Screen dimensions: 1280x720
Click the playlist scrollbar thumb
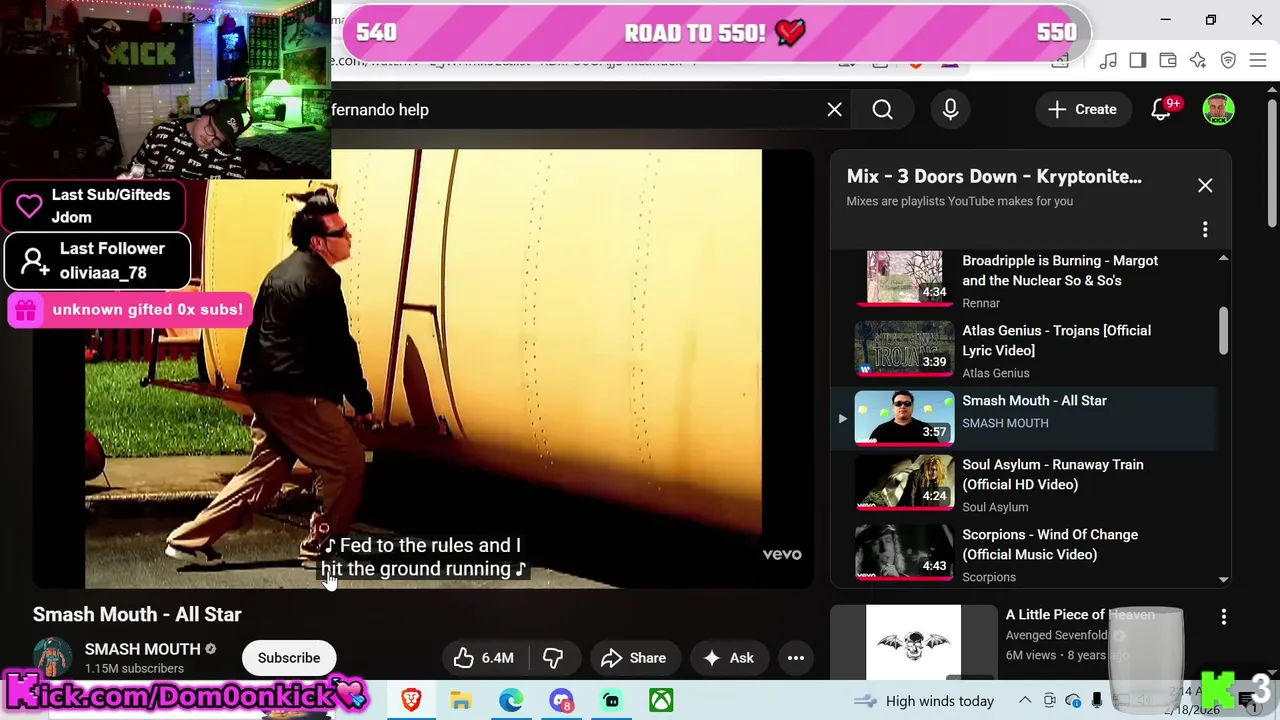tap(1223, 330)
